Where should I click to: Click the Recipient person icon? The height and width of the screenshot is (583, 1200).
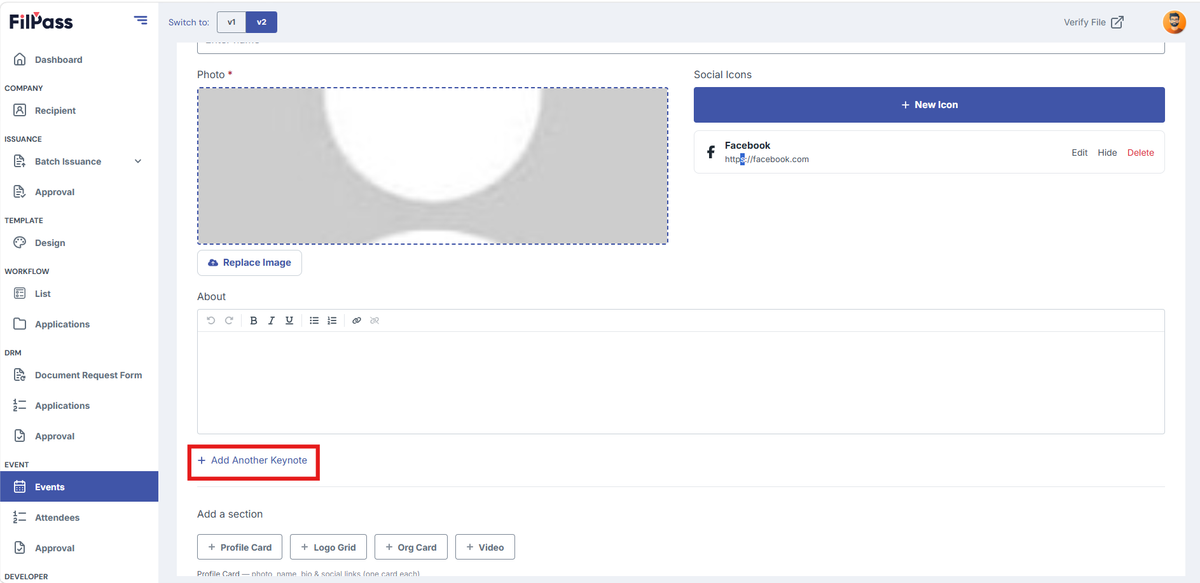click(20, 111)
